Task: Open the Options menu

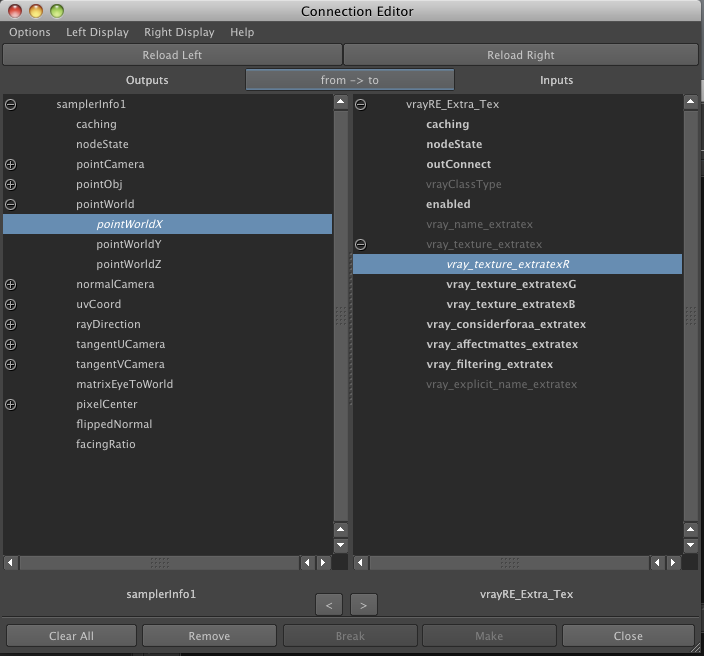Action: tap(30, 32)
